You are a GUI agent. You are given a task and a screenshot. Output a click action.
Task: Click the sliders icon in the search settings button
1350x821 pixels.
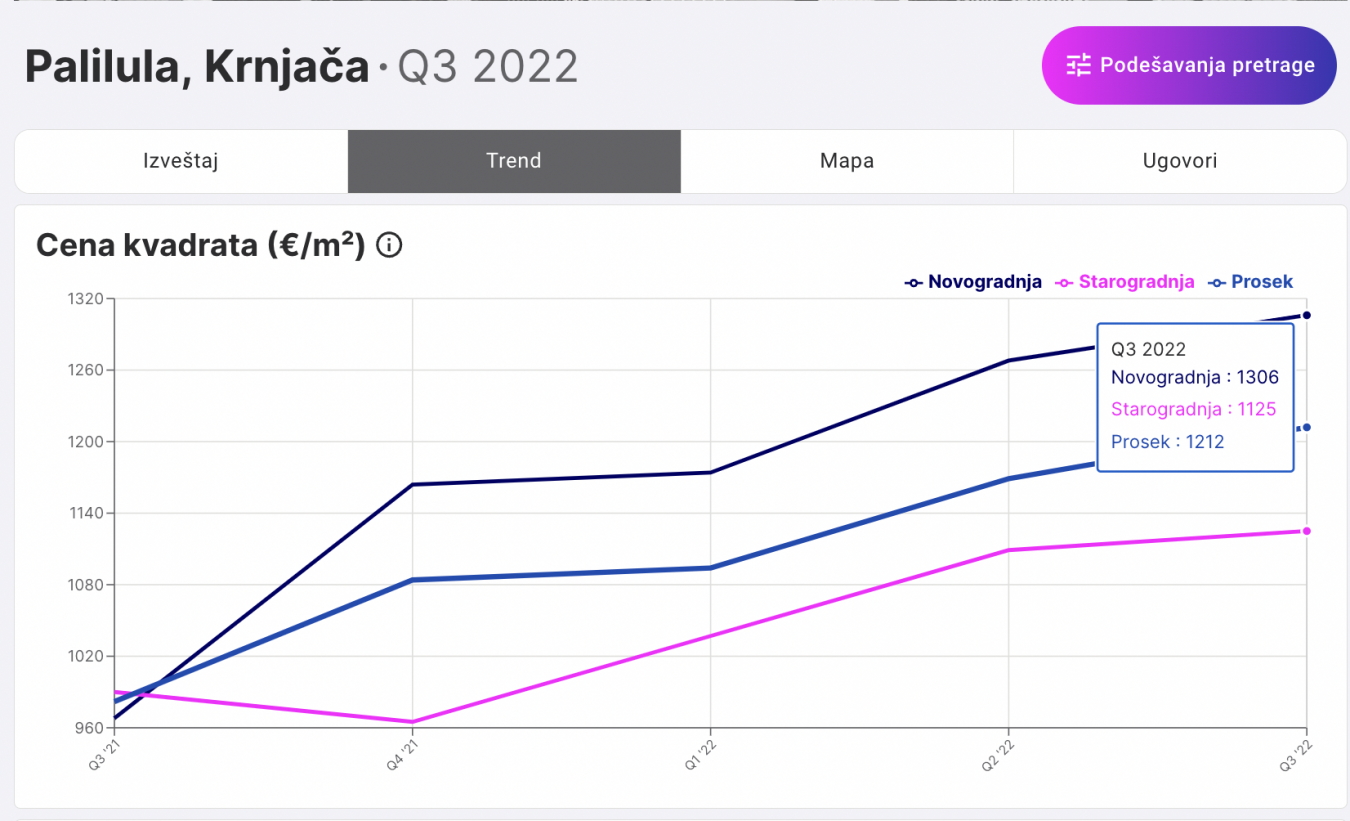1078,66
